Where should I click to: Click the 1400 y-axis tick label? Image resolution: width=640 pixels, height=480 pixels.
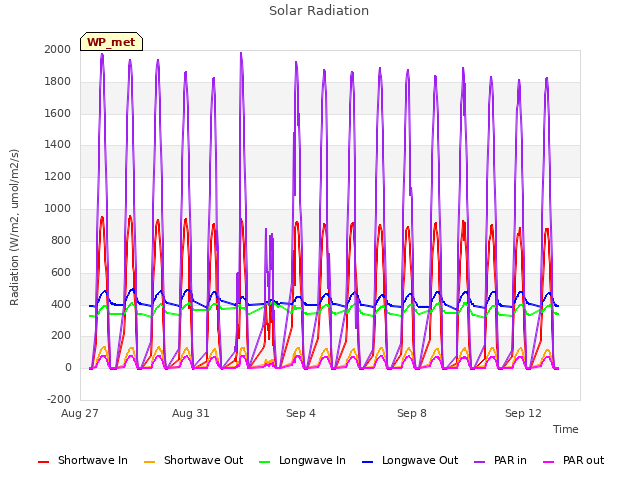(x=58, y=144)
